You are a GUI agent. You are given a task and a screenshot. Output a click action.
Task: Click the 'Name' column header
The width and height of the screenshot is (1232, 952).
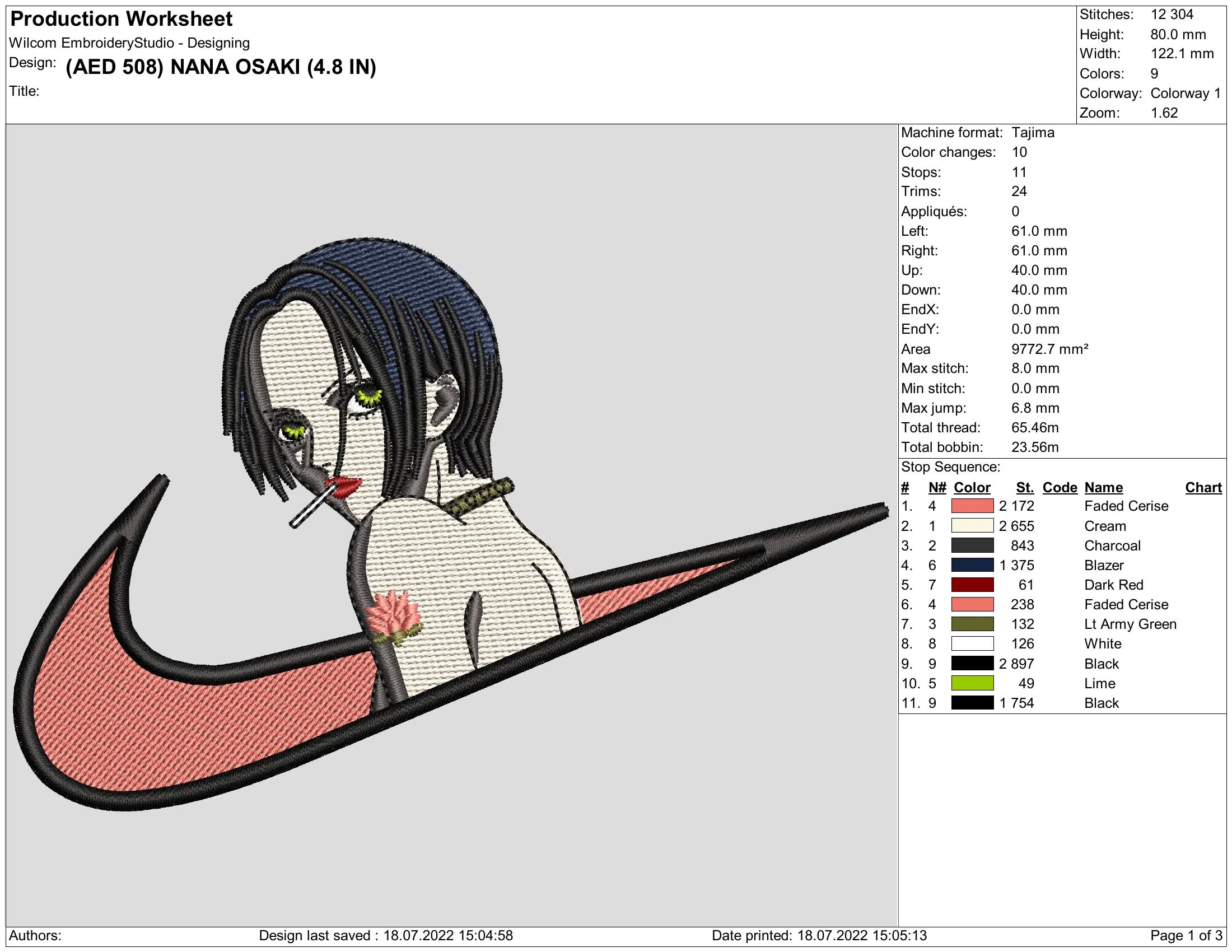pos(1103,487)
